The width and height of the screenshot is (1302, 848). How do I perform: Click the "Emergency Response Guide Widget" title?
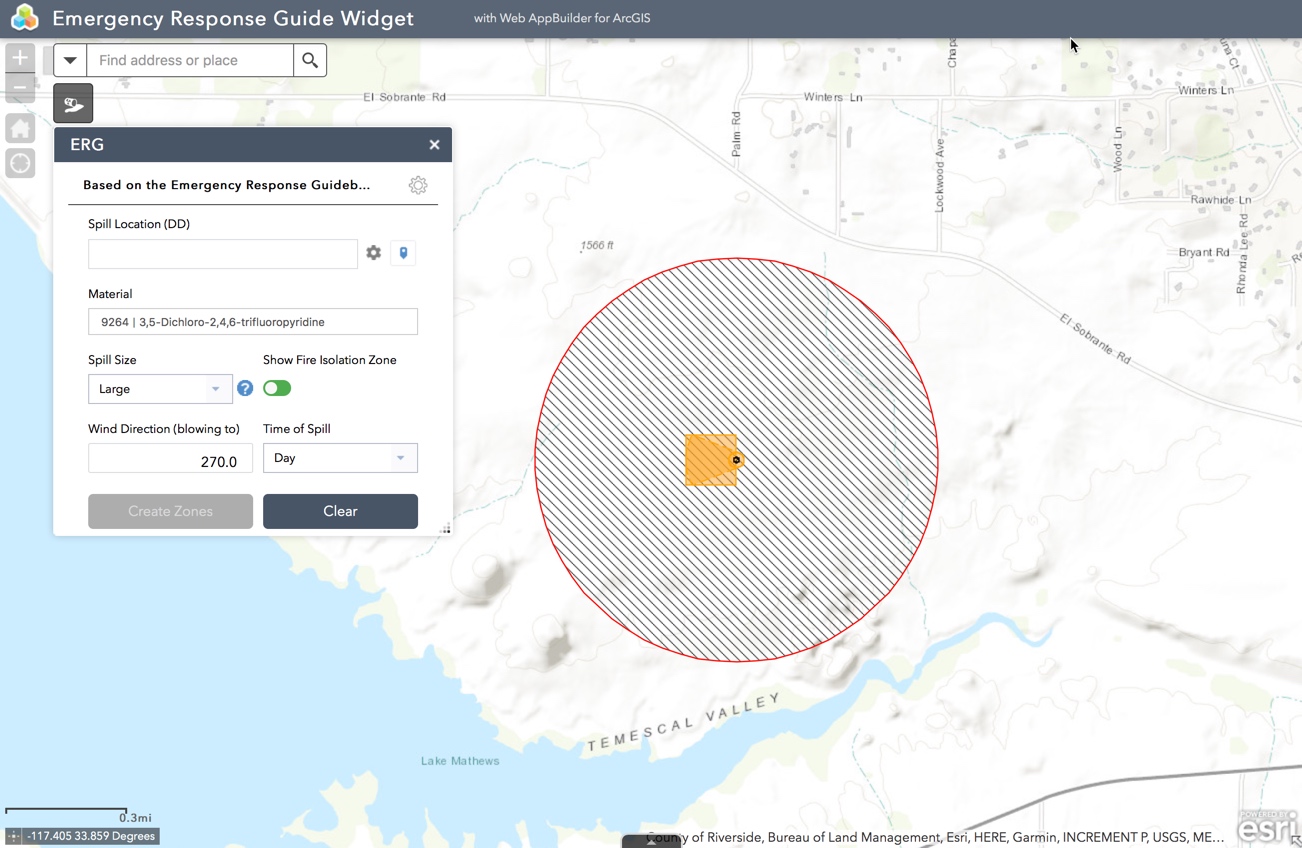click(x=233, y=18)
